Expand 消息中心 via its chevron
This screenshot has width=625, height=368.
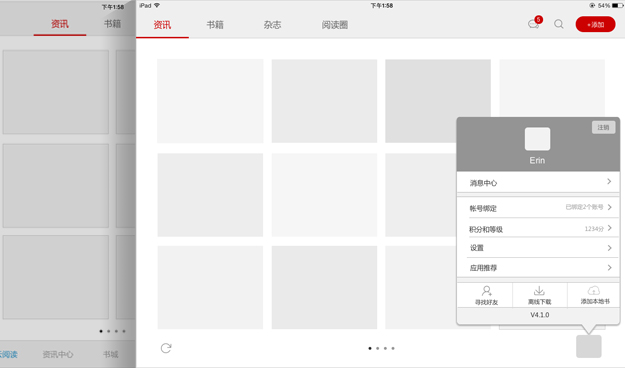(609, 181)
